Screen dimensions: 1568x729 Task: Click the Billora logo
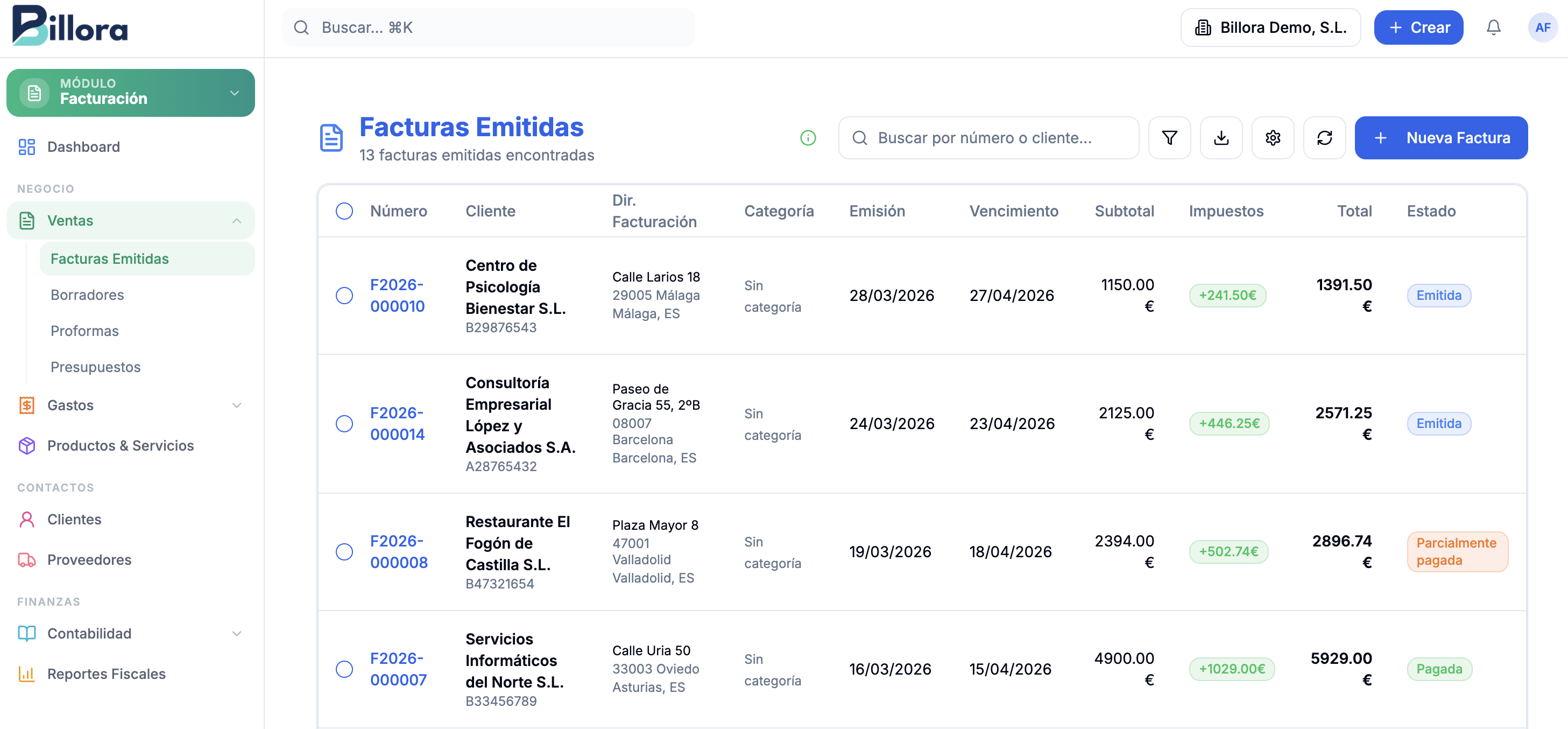pos(70,26)
